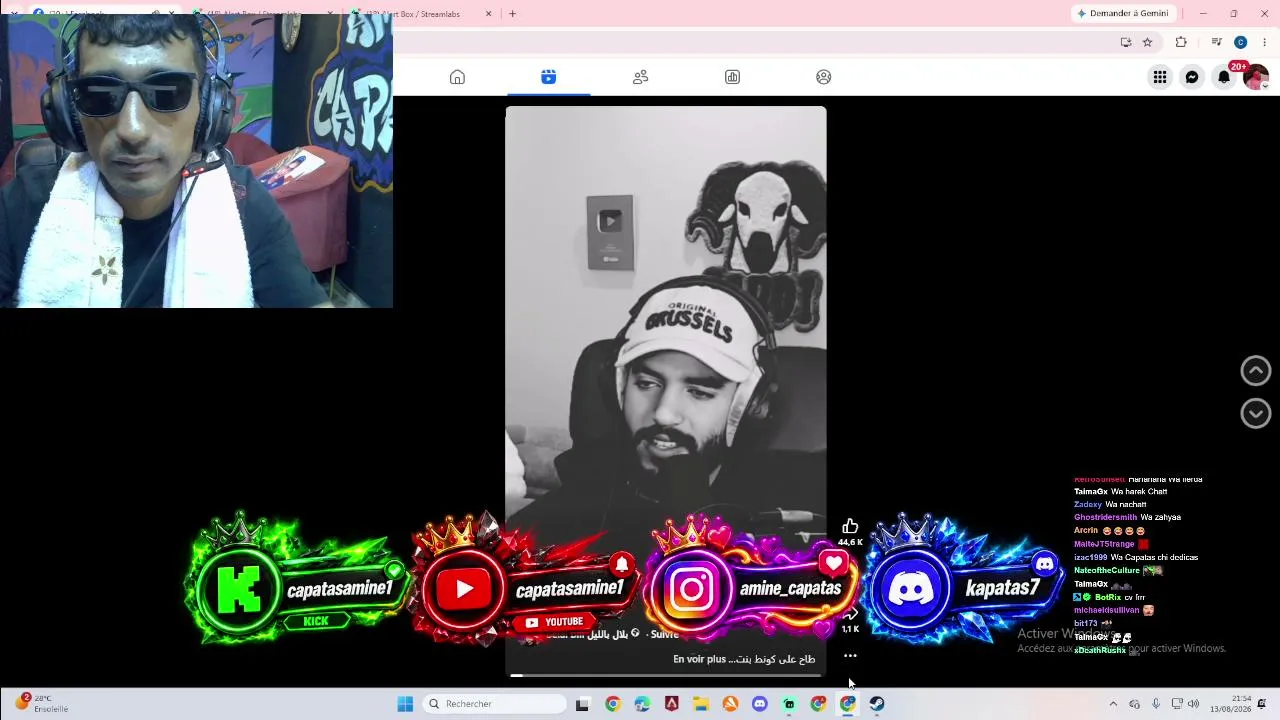Open Facebook notifications bell
Image resolution: width=1280 pixels, height=720 pixels.
tap(1223, 77)
